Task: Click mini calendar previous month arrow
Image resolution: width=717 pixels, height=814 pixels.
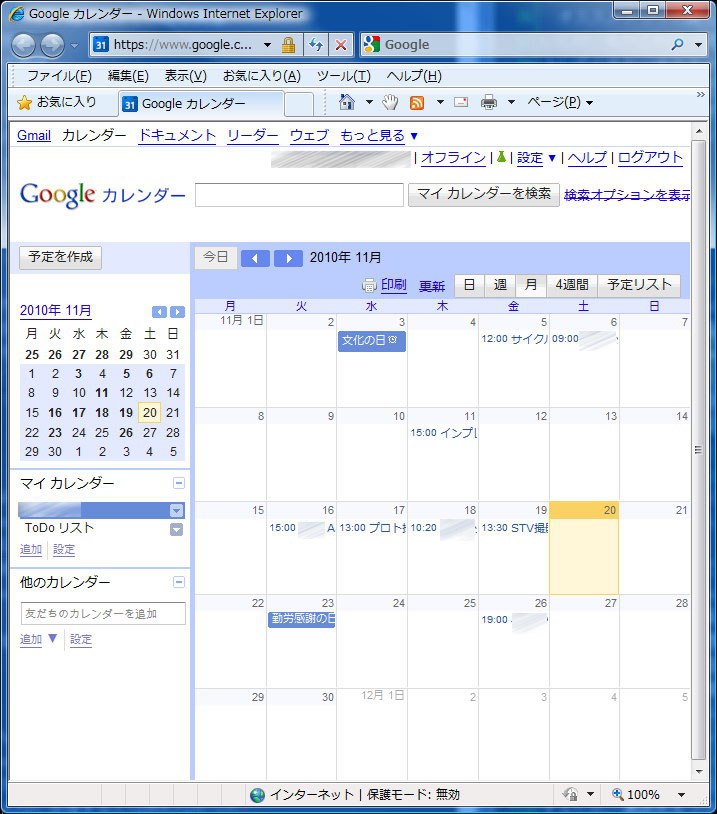Action: point(159,311)
